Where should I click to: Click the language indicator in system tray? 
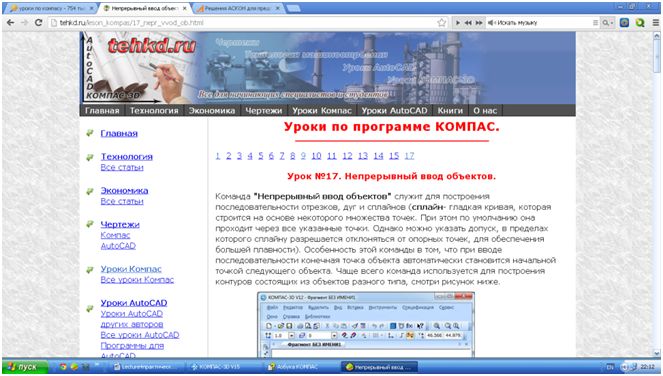click(x=610, y=367)
